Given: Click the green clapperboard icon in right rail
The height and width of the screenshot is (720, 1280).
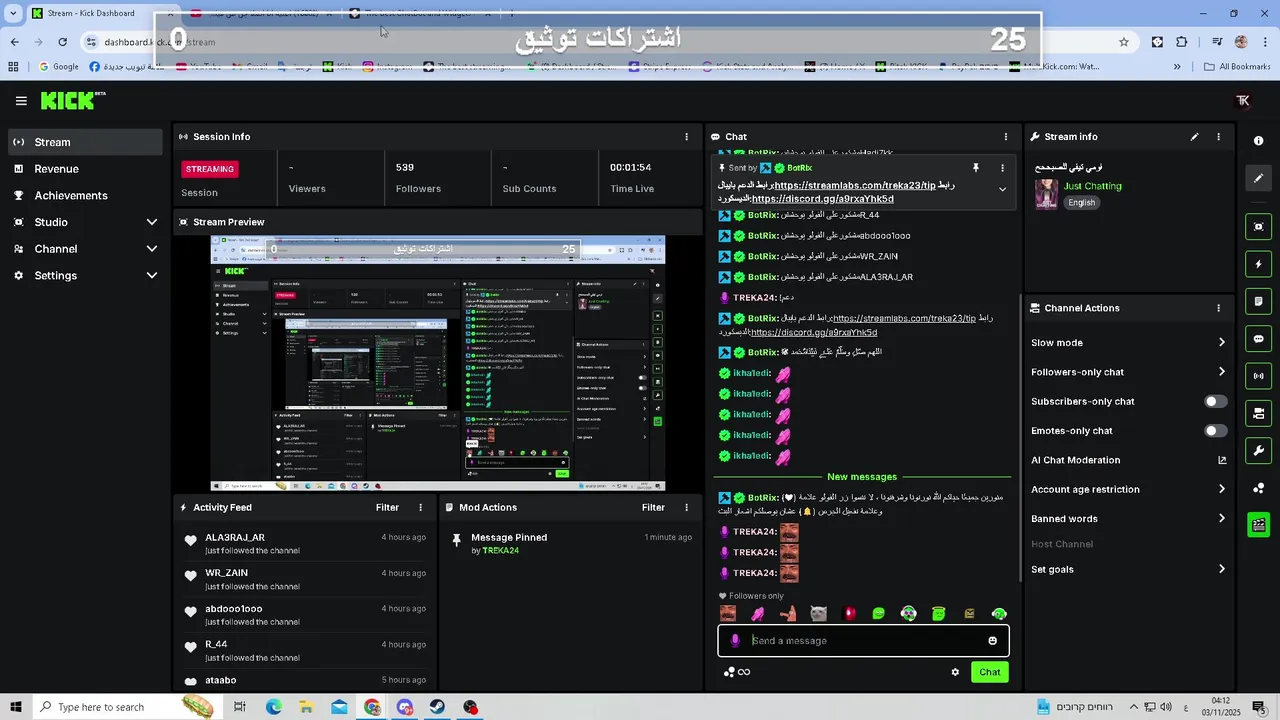Looking at the screenshot, I should point(1259,525).
